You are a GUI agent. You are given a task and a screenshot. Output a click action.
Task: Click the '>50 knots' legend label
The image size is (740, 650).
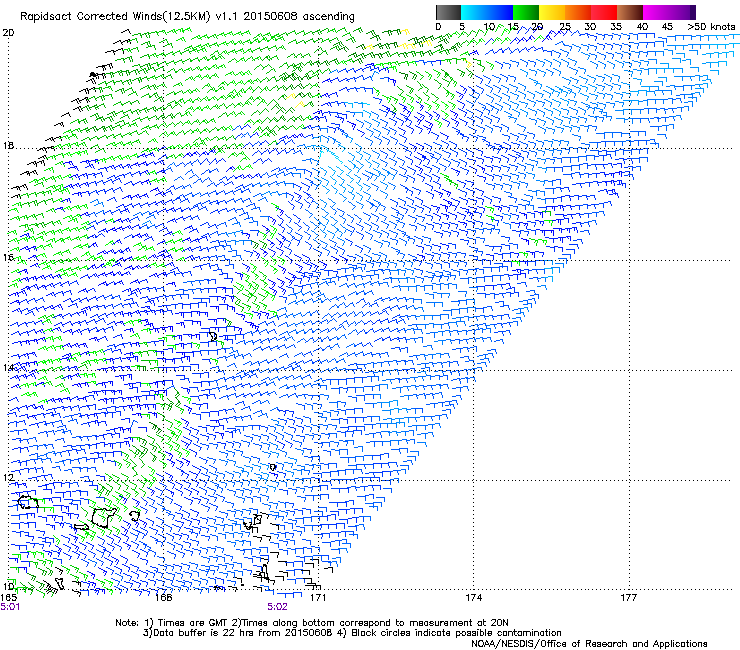click(711, 27)
